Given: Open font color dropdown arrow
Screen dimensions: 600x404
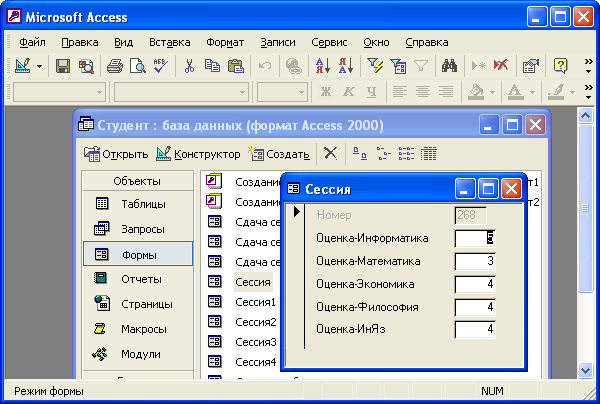Looking at the screenshot, I should coord(532,92).
